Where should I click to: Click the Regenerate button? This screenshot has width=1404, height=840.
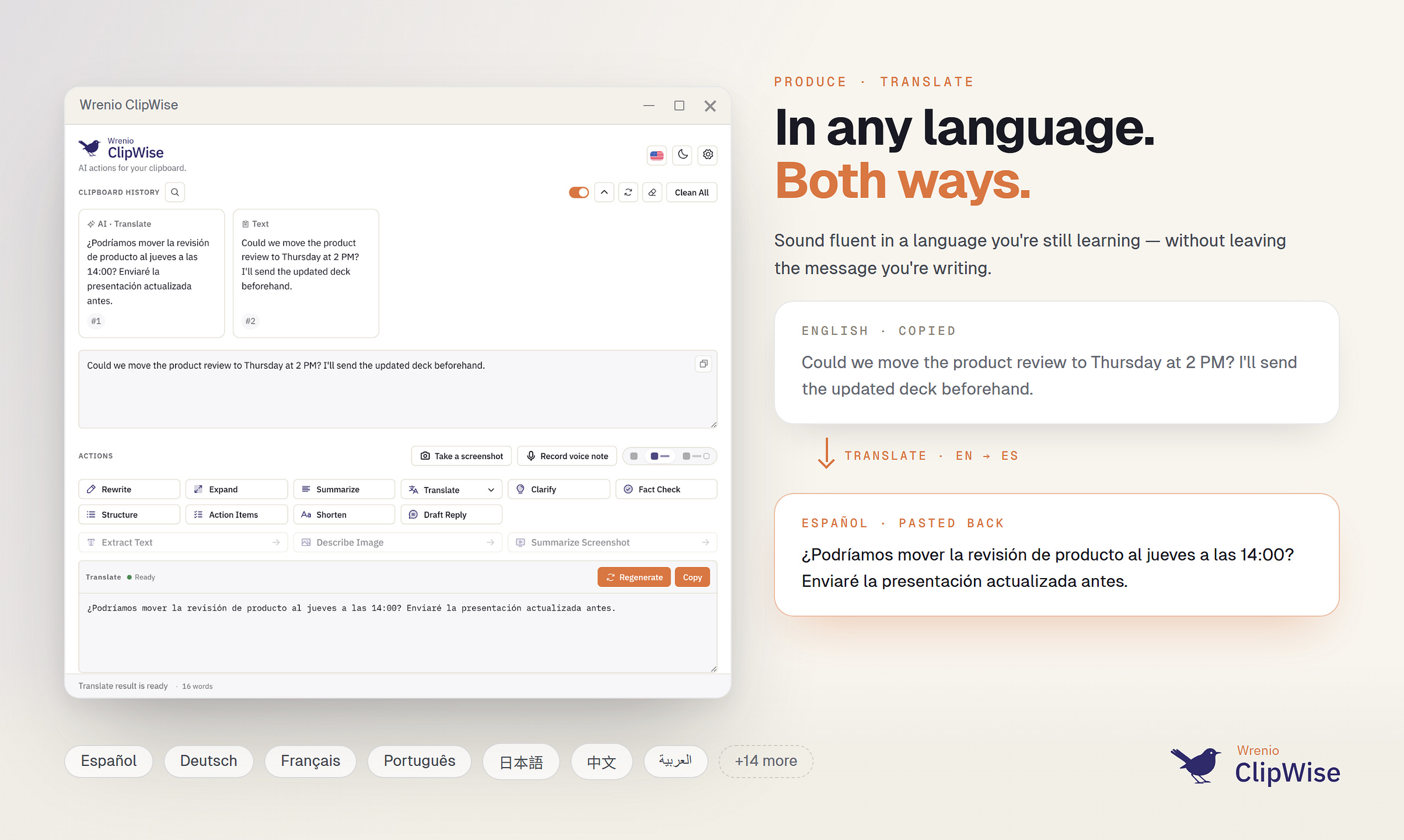(634, 577)
